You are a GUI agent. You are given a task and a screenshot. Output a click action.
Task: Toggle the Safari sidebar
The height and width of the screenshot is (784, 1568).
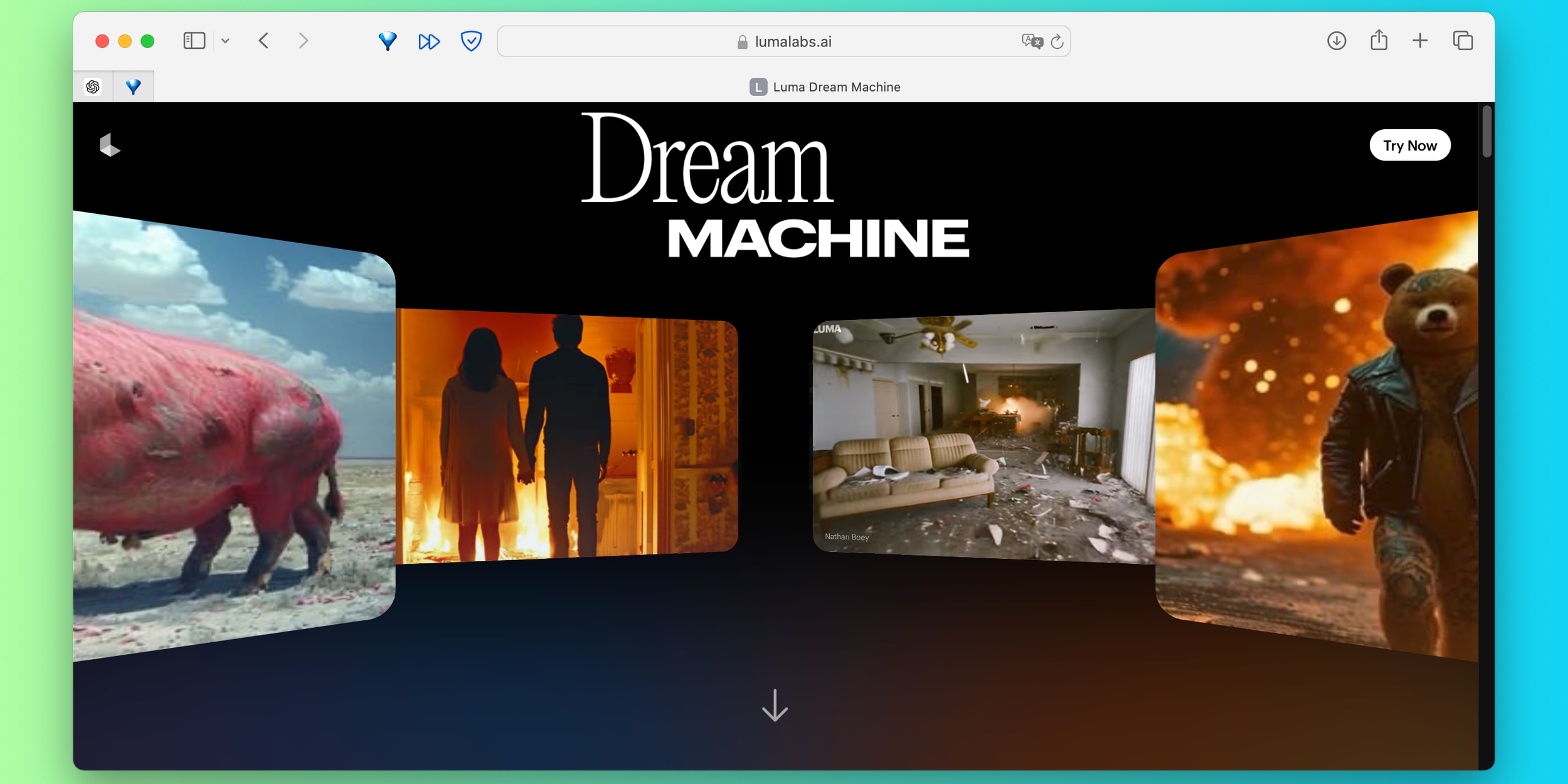coord(194,41)
